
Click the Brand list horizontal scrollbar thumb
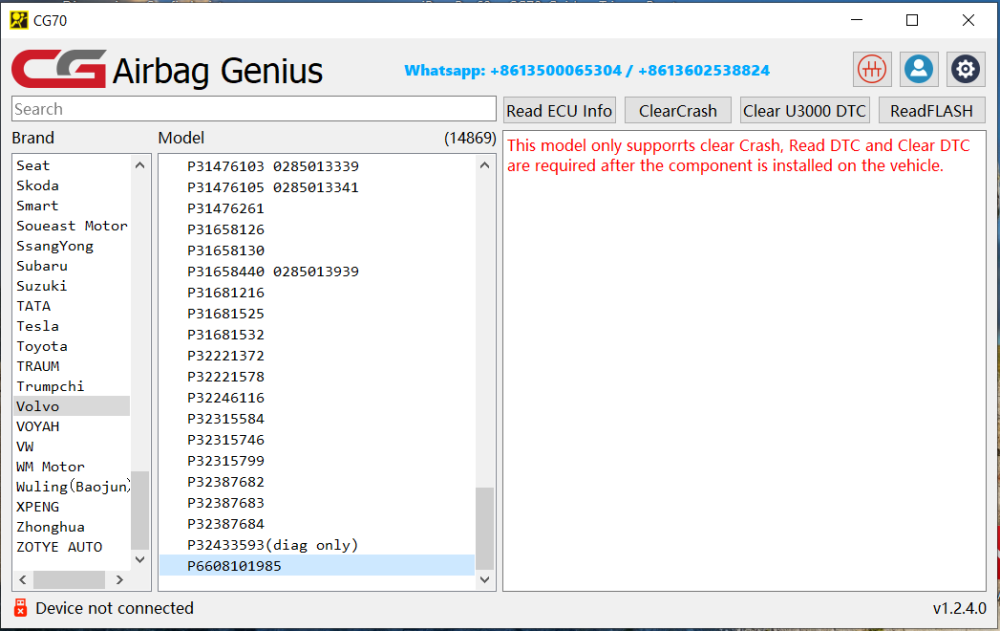[69, 580]
